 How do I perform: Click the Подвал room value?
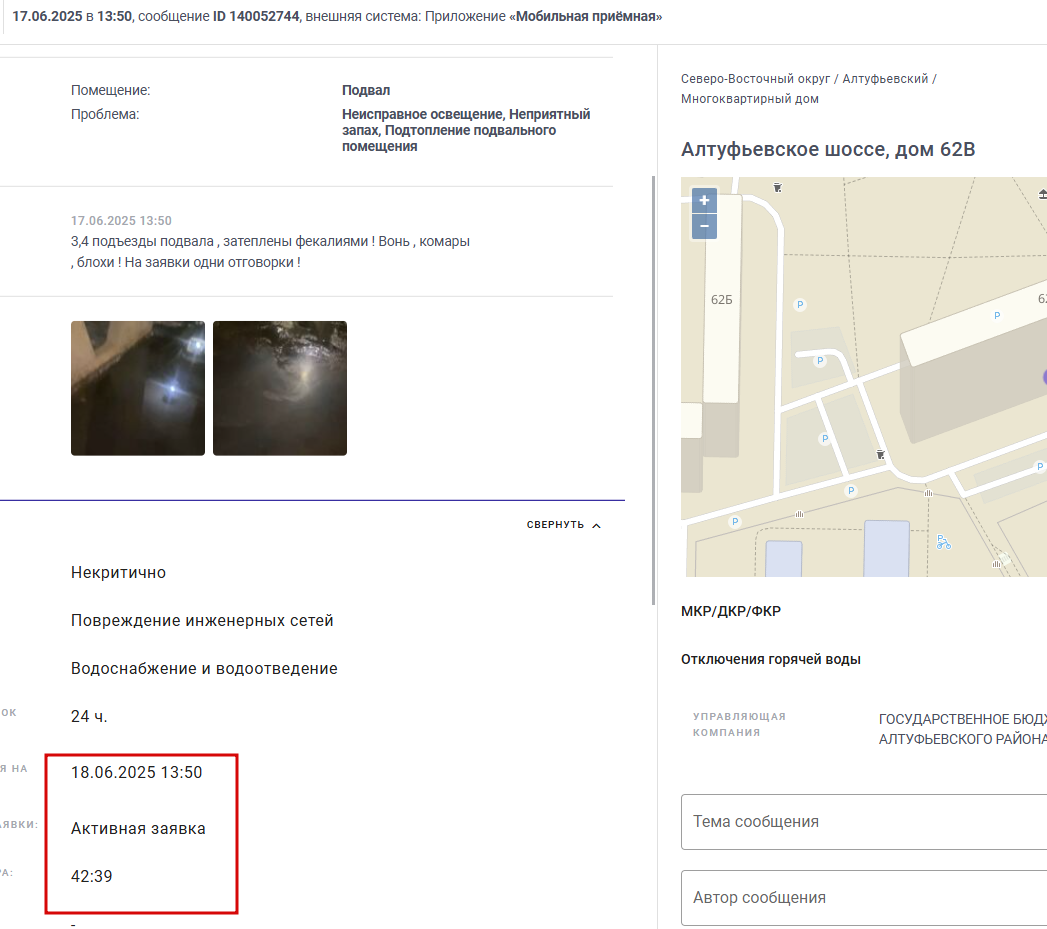(x=366, y=90)
